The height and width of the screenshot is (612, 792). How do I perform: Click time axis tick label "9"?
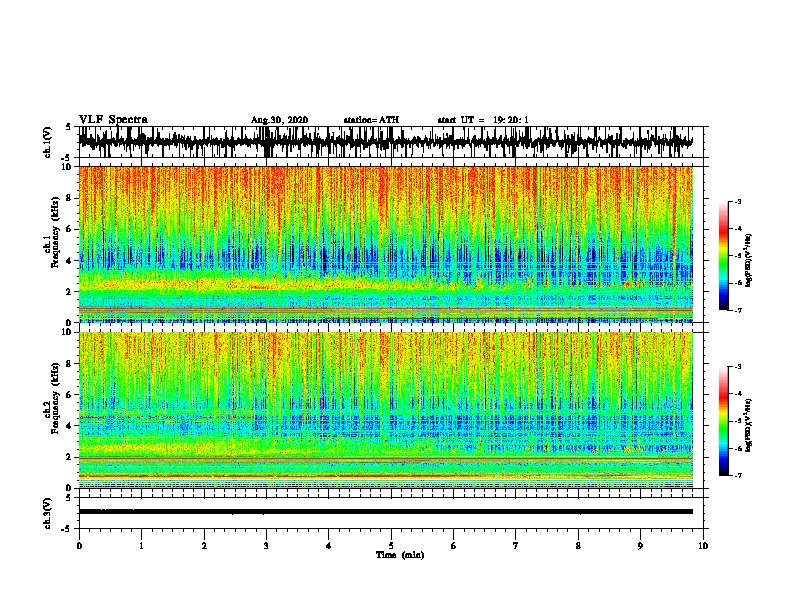click(x=640, y=546)
